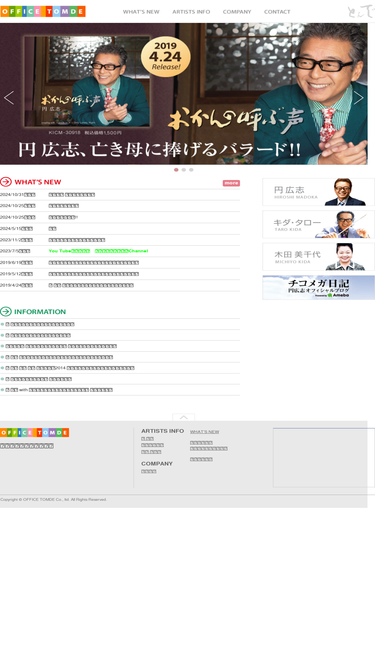
Task: Click the footer COMPANY heading
Action: click(x=157, y=464)
